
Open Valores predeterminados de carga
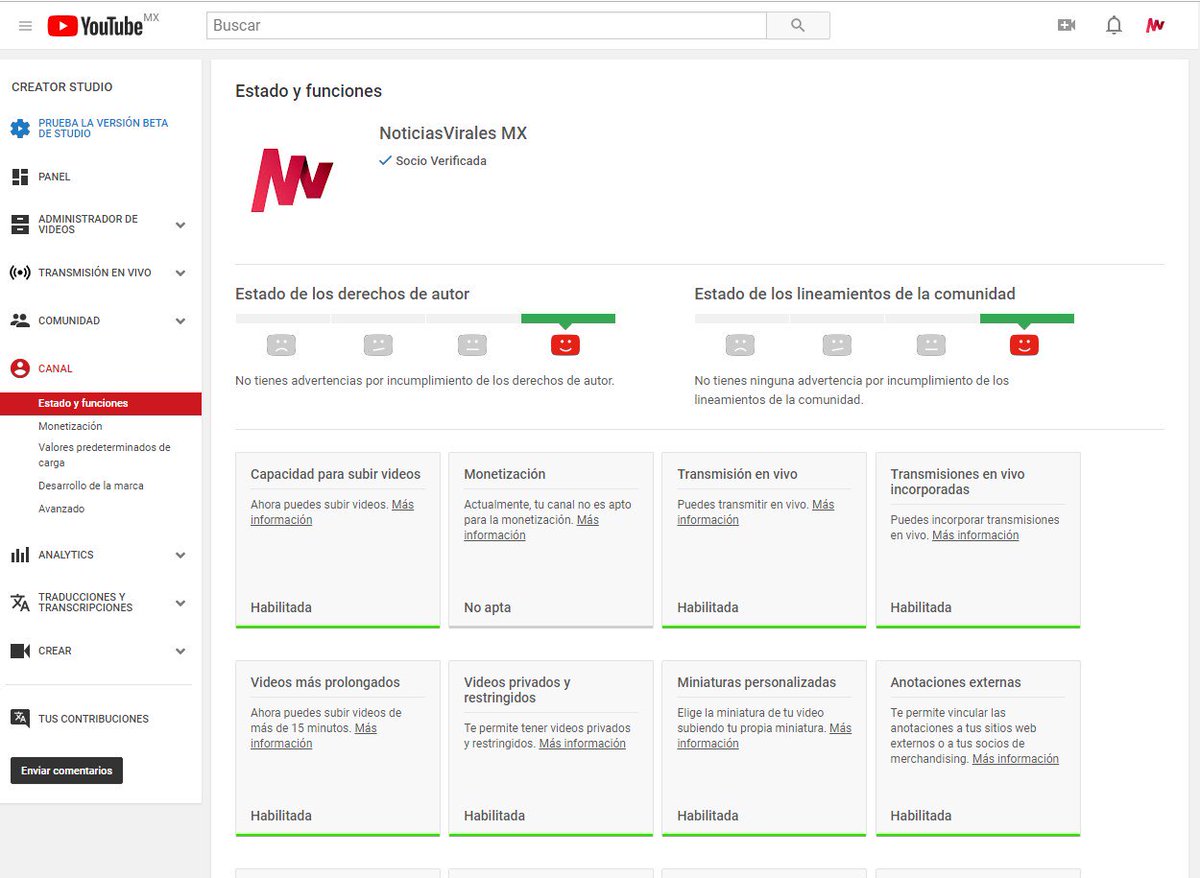pyautogui.click(x=104, y=455)
